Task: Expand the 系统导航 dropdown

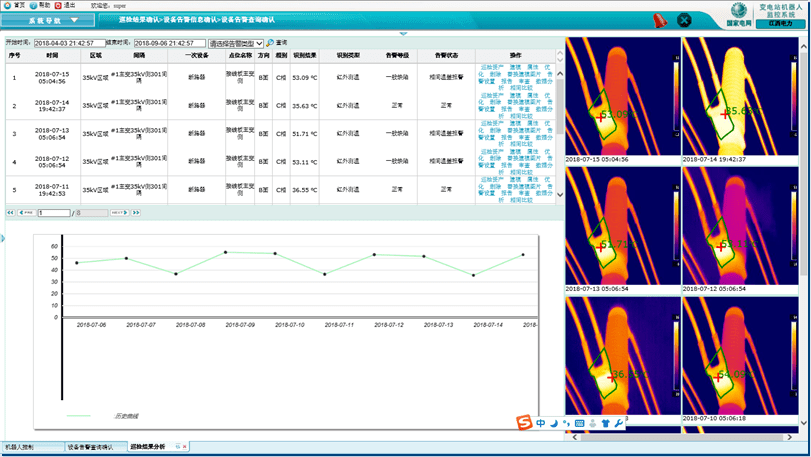Action: 74,20
